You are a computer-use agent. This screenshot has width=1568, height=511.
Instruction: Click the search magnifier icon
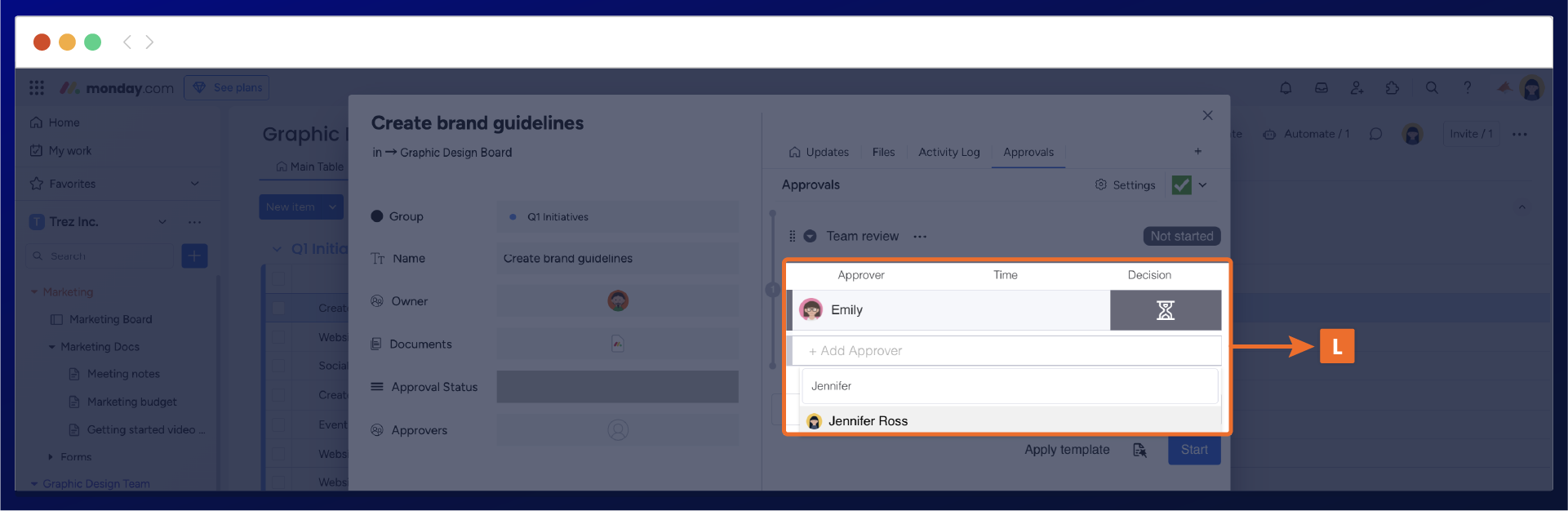[1432, 88]
